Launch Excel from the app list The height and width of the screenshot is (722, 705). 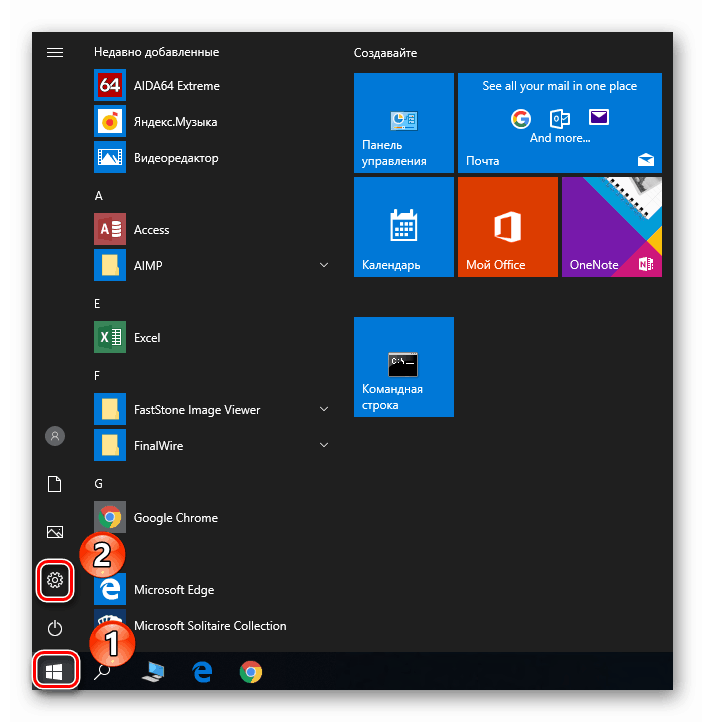(x=212, y=337)
